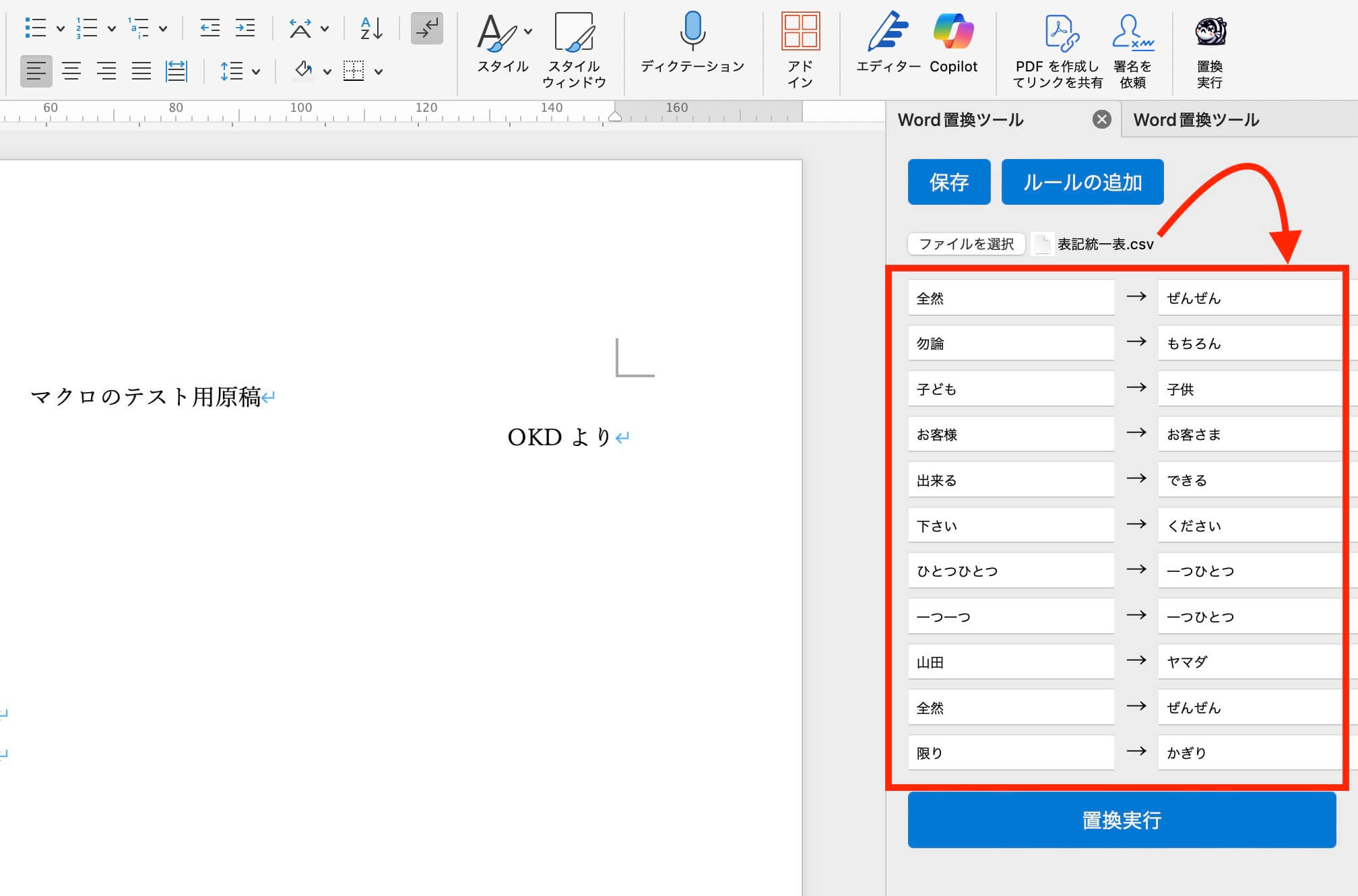Click the 限り search field

1010,753
